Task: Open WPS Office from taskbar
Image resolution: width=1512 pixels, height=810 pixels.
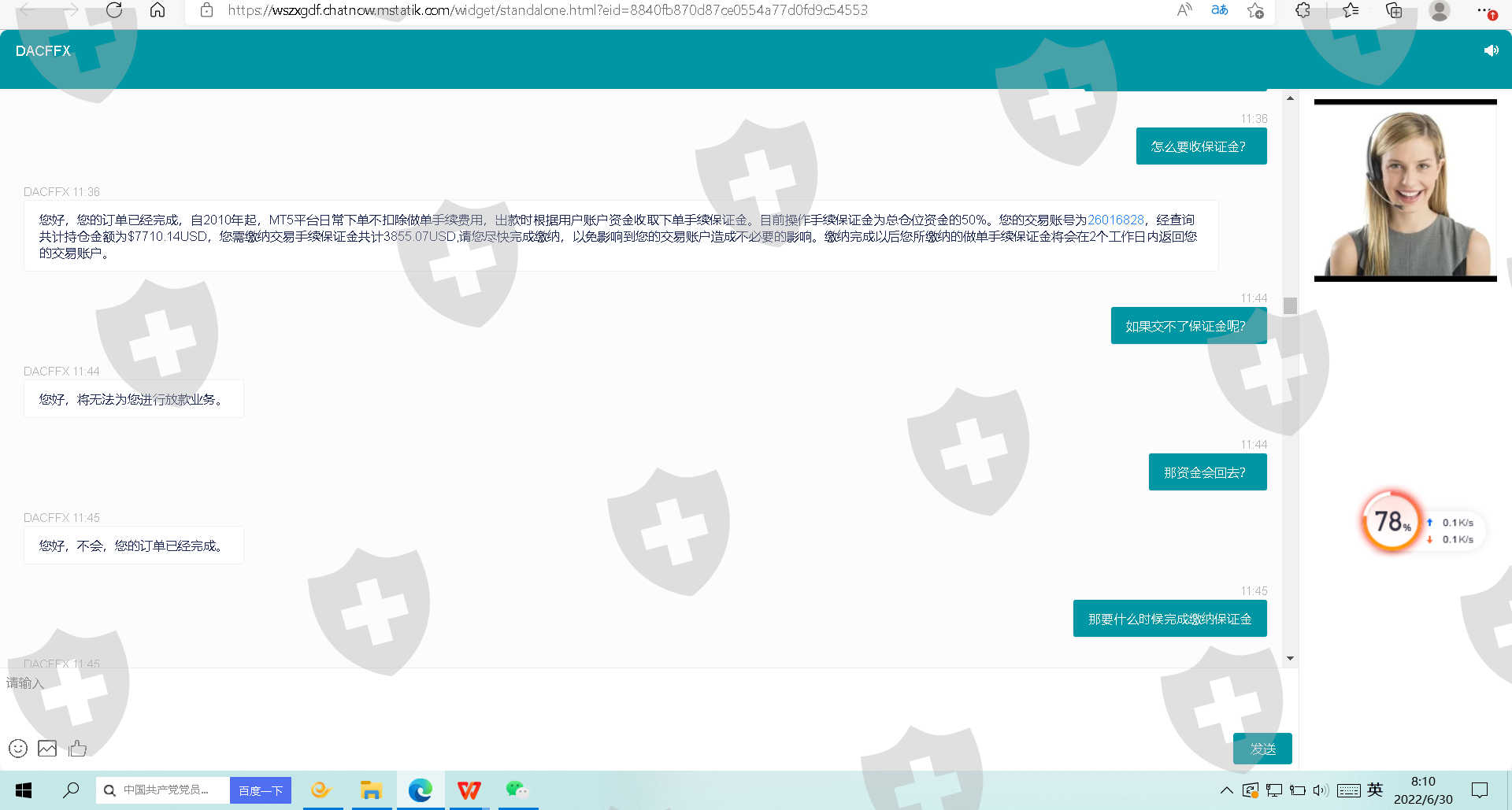Action: [x=469, y=790]
